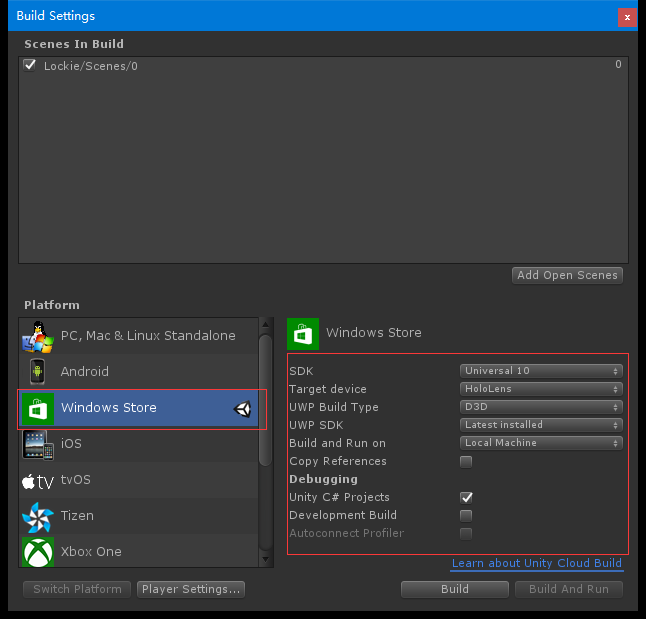Viewport: 646px width, 619px height.
Task: Toggle the Unity C# Projects checkbox
Action: pos(466,497)
